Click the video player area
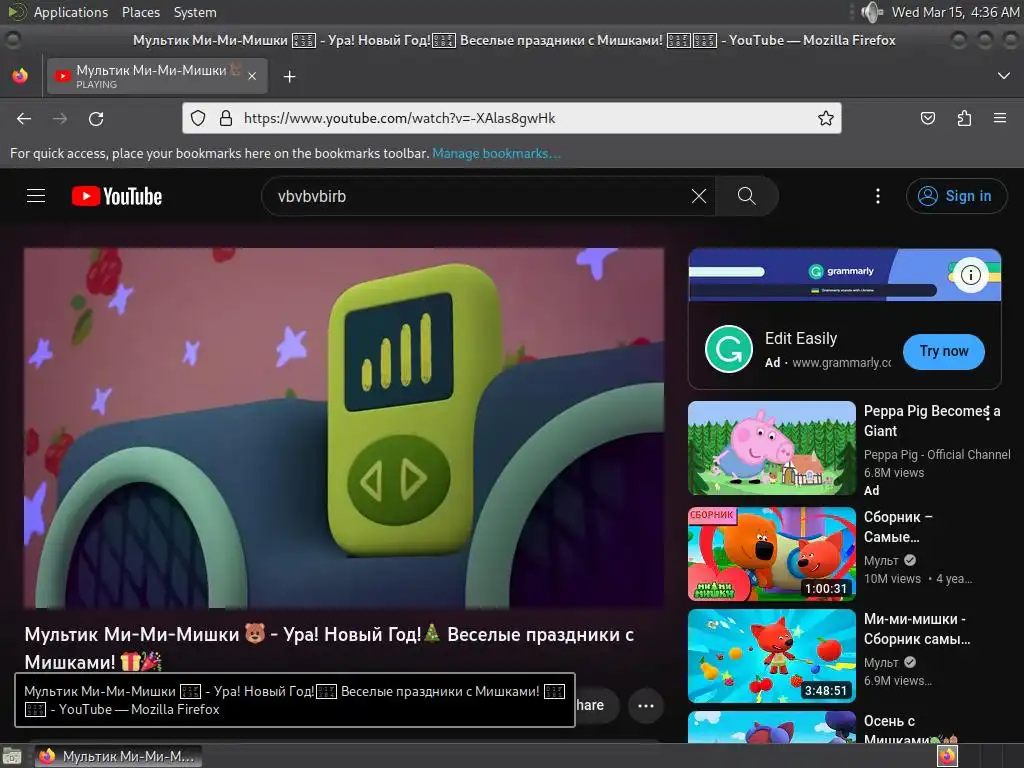This screenshot has width=1024, height=768. coord(344,428)
